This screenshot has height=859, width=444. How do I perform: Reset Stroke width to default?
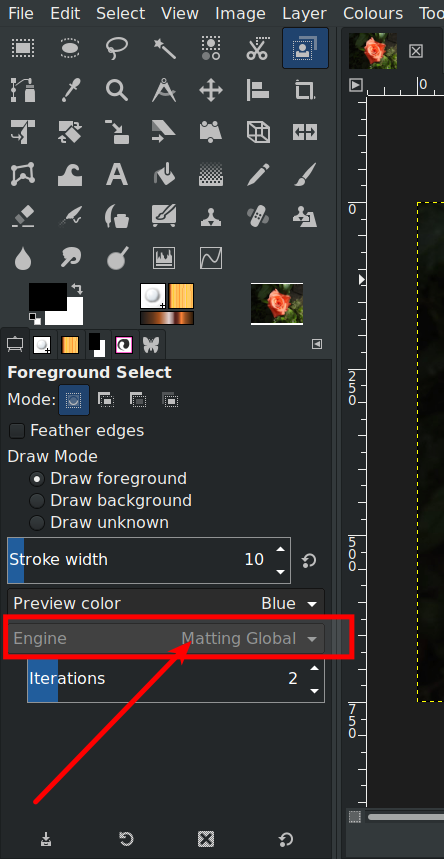pyautogui.click(x=309, y=560)
